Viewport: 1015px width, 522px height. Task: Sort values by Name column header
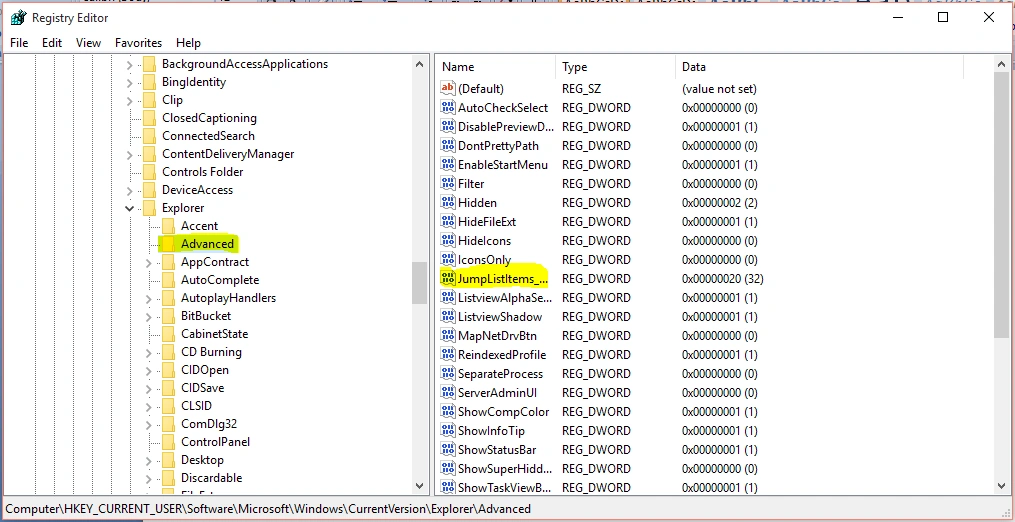tap(496, 67)
